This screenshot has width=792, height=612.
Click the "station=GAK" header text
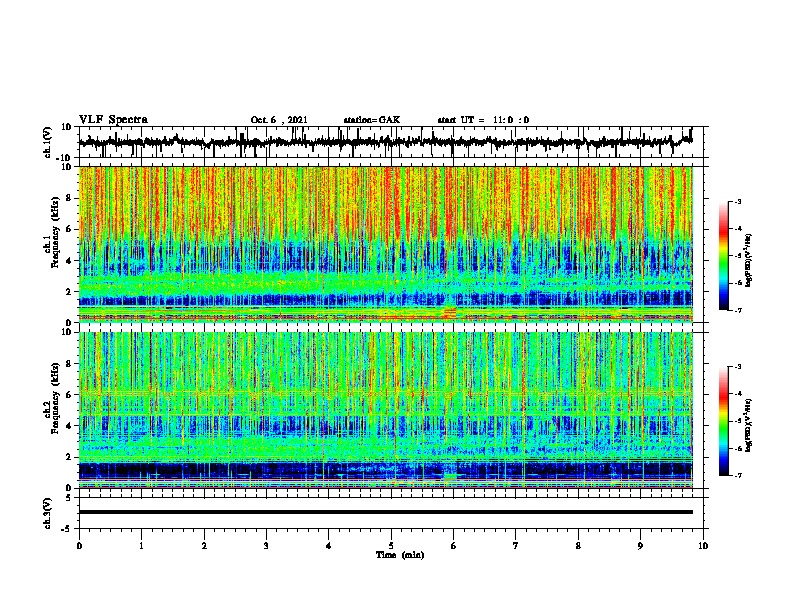pos(372,120)
